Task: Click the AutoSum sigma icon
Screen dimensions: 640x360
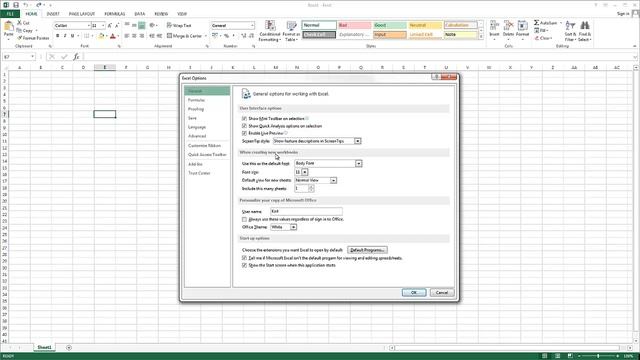Action: [x=536, y=23]
